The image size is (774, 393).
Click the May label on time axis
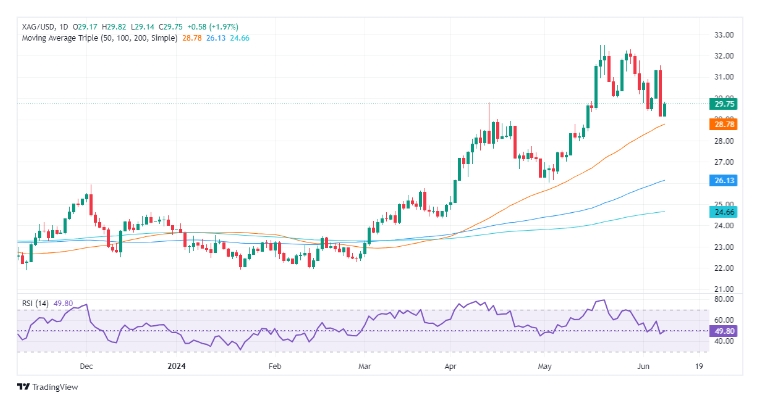544,367
